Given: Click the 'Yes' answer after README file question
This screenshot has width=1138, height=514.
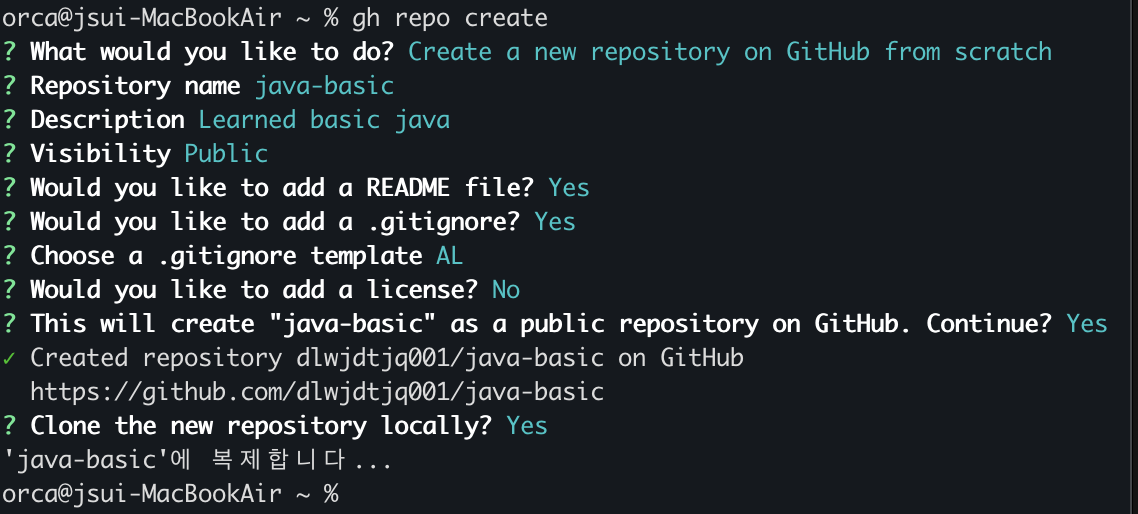Looking at the screenshot, I should [569, 187].
